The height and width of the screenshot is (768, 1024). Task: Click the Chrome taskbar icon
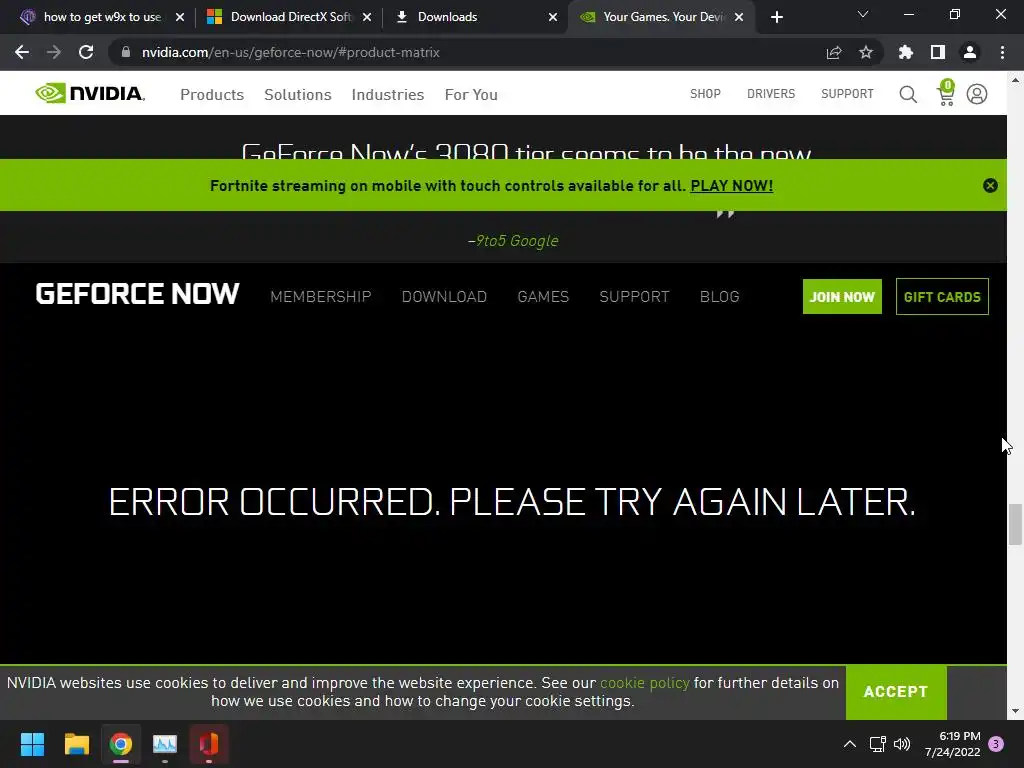point(121,744)
